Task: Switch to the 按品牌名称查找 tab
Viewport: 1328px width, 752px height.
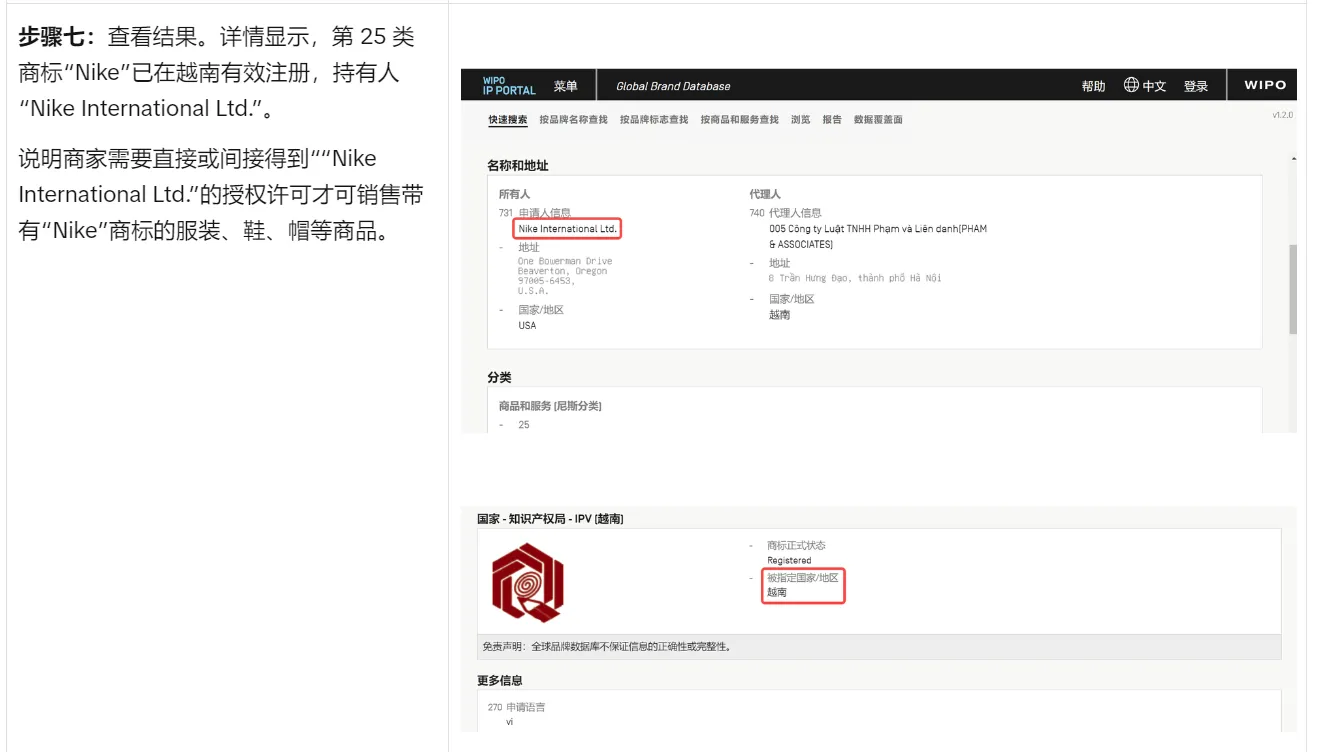Action: coord(573,120)
